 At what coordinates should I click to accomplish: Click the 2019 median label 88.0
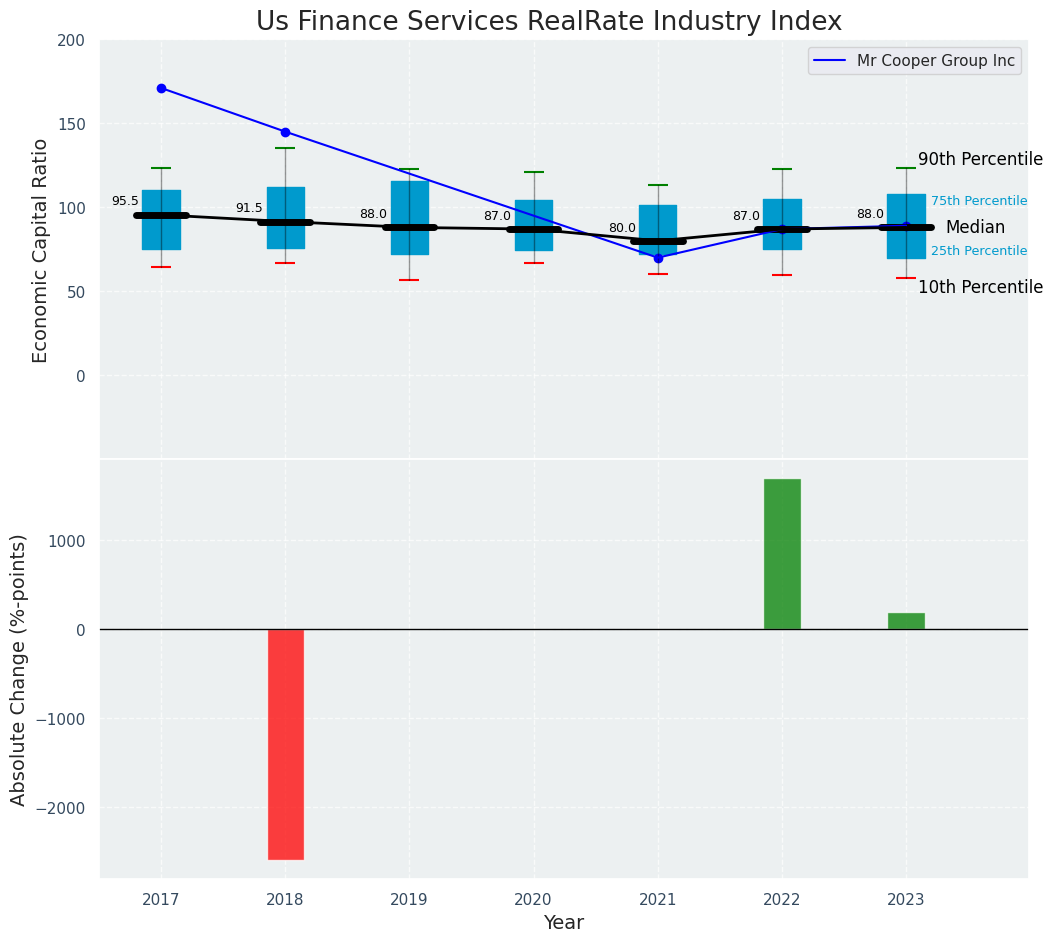point(373,214)
